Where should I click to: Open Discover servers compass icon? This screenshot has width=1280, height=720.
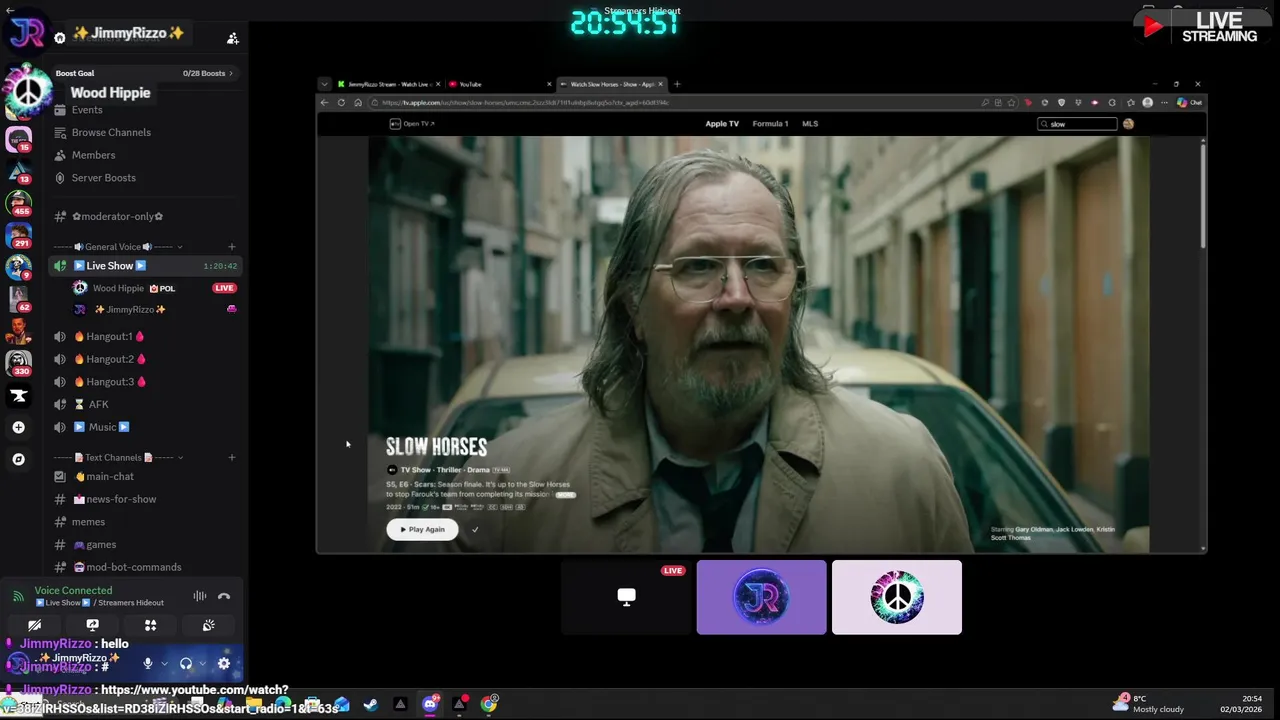pyautogui.click(x=18, y=459)
